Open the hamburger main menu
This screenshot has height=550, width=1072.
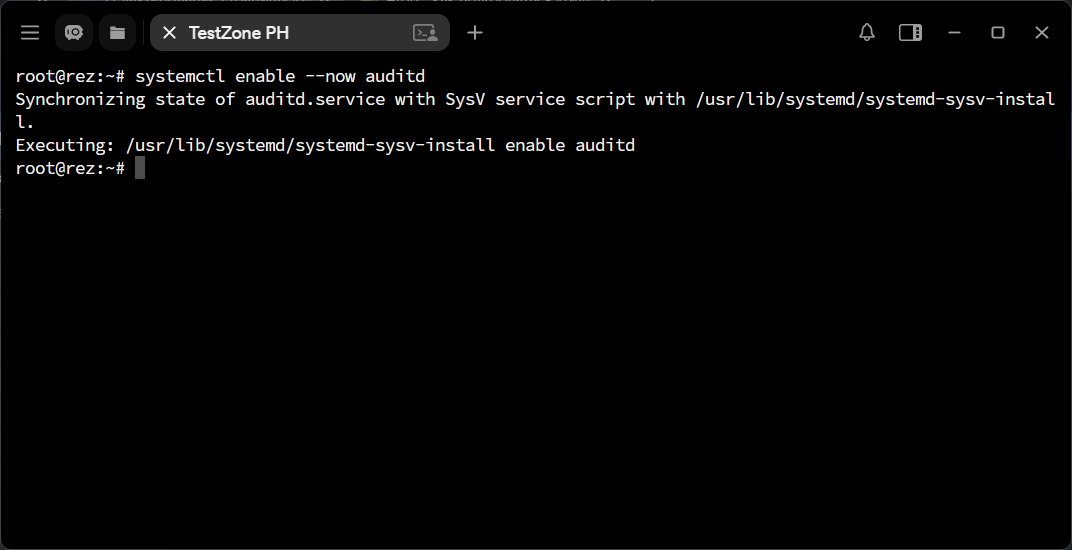[x=30, y=33]
